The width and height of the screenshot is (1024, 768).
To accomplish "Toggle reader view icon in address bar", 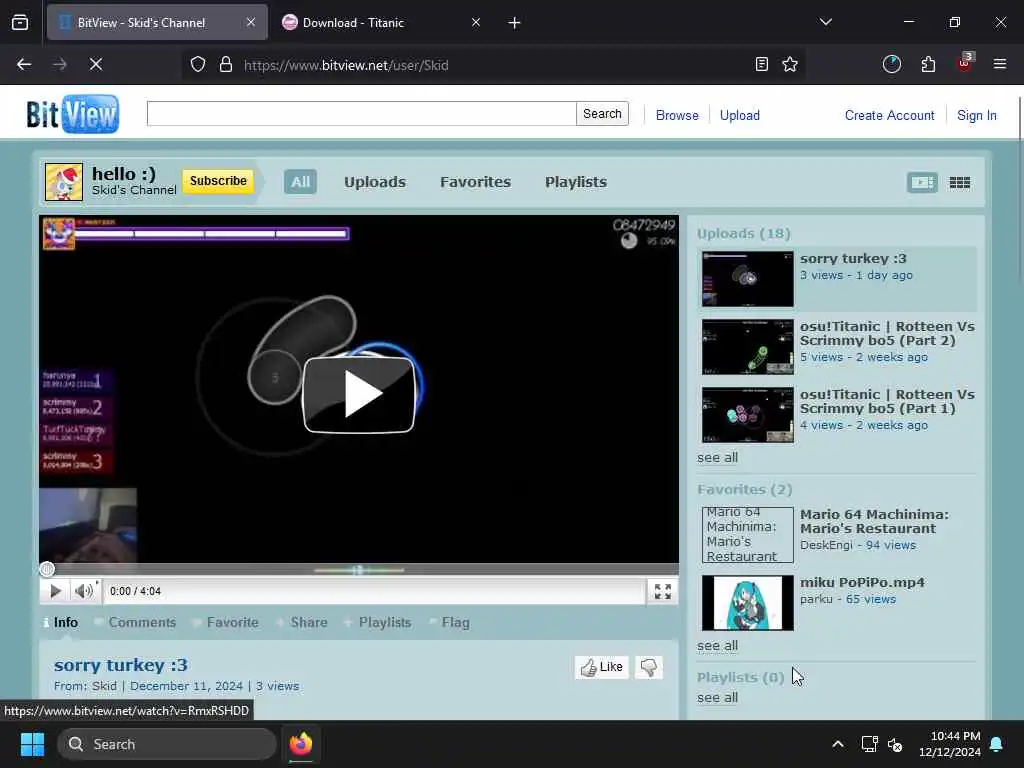I will [x=761, y=64].
